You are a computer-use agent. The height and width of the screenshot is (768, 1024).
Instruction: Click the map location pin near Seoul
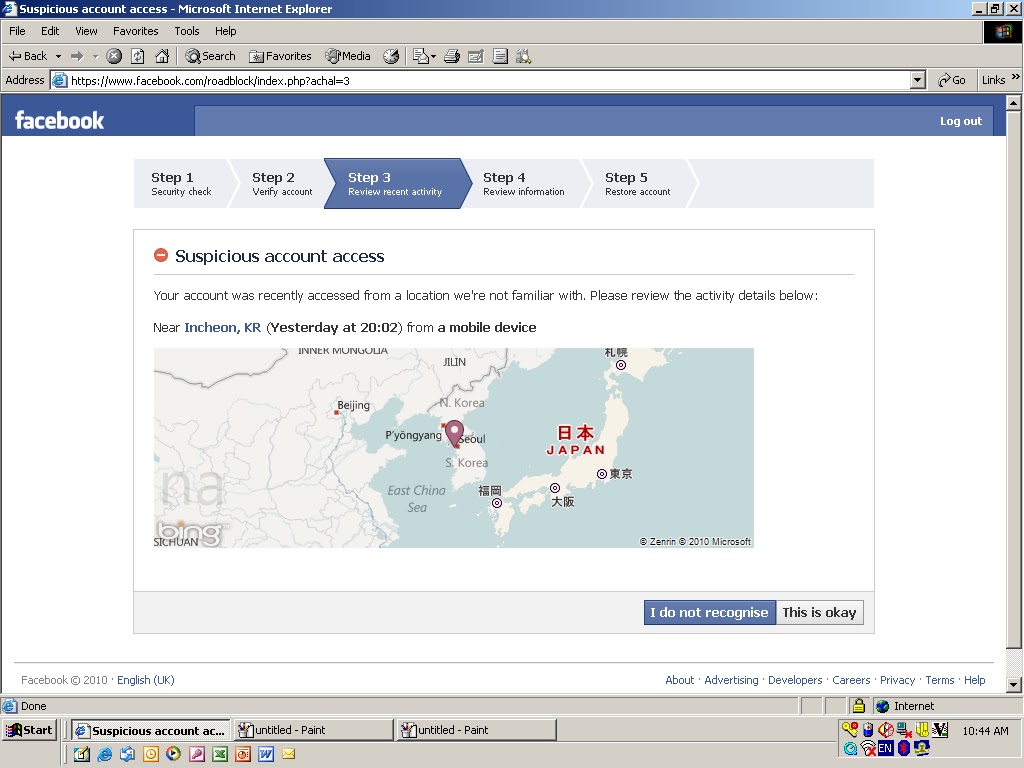pyautogui.click(x=454, y=433)
